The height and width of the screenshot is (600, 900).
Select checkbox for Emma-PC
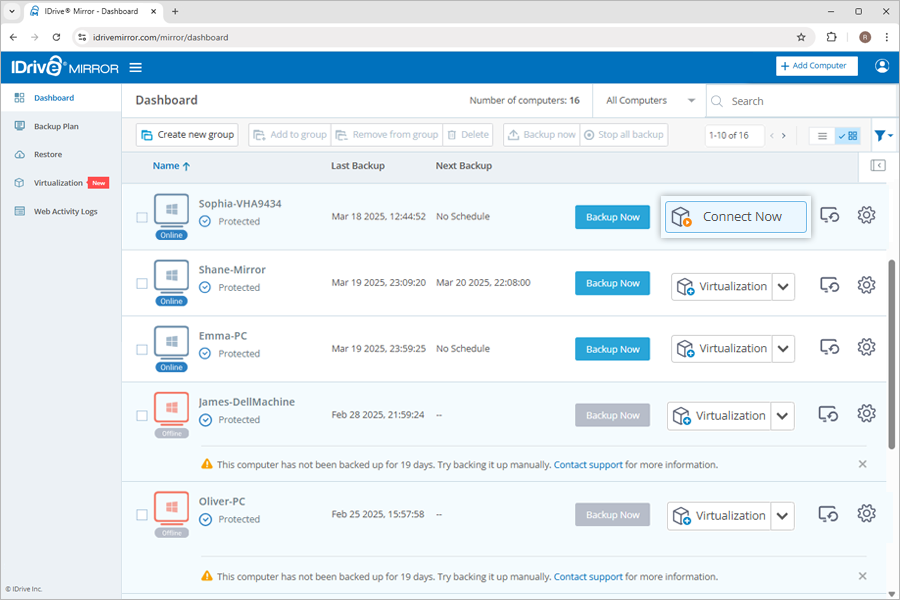[x=142, y=350]
